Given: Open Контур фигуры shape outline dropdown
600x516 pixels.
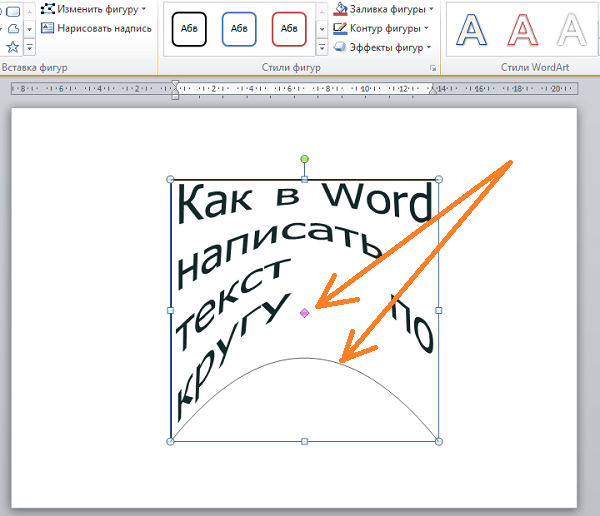Looking at the screenshot, I should pyautogui.click(x=383, y=28).
